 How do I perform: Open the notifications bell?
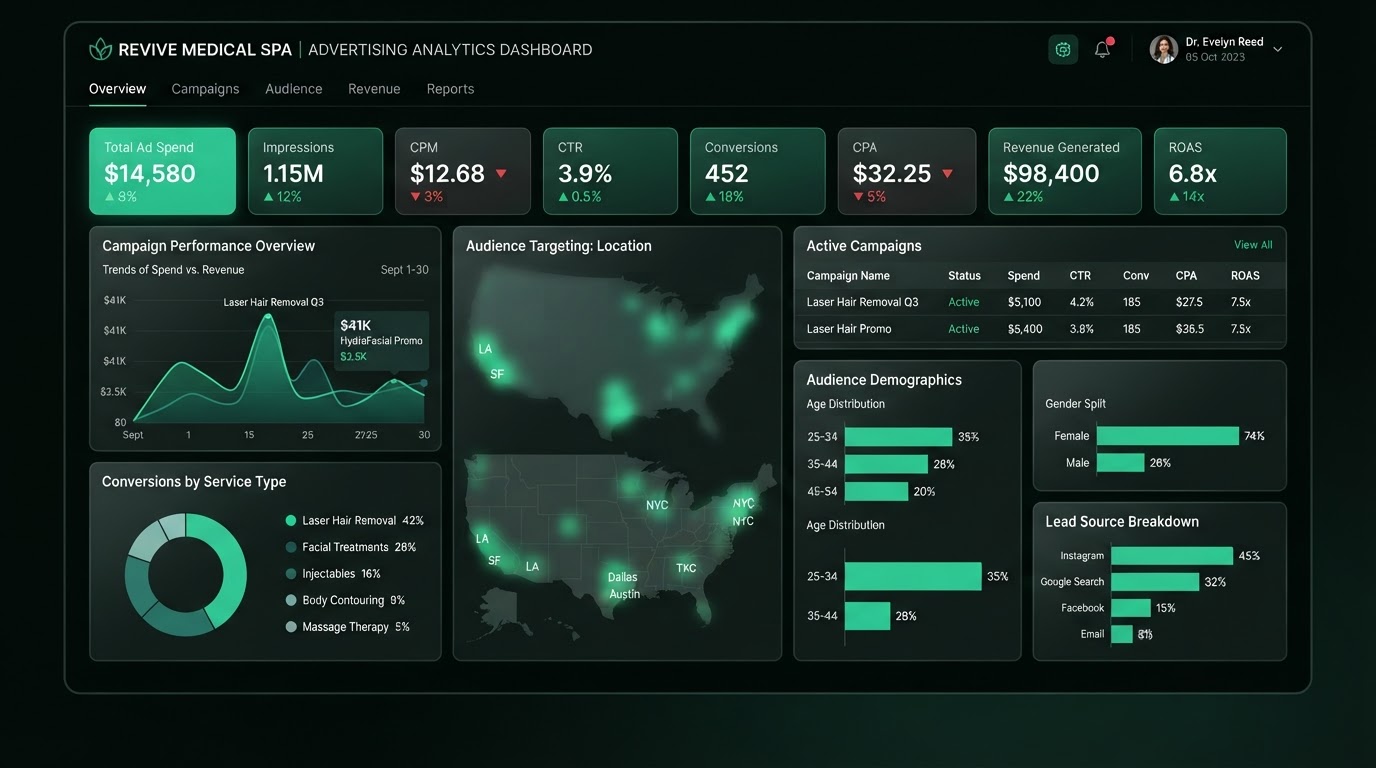(x=1103, y=49)
